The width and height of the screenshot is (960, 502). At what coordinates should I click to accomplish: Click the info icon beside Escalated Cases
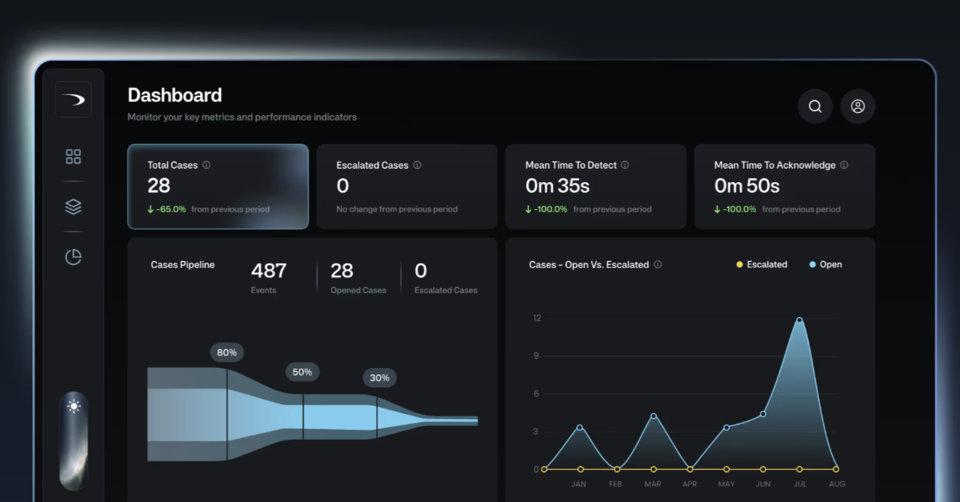tap(417, 165)
